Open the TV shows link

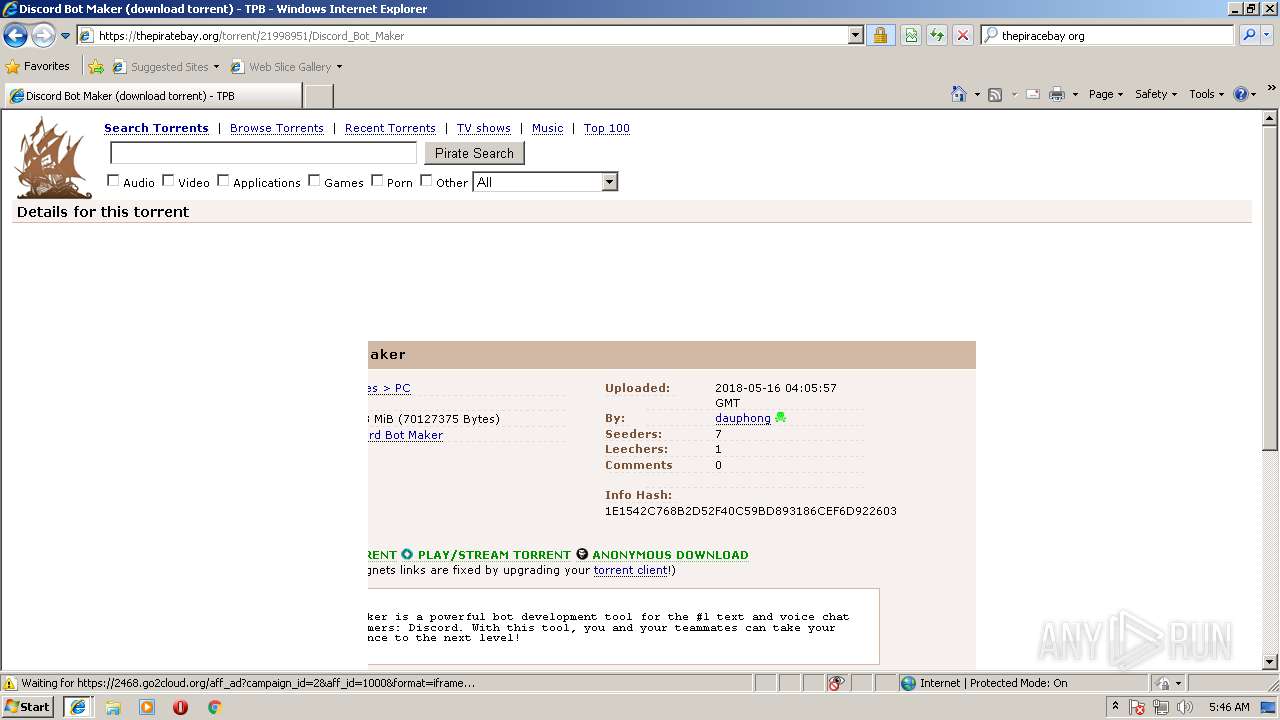tap(484, 128)
